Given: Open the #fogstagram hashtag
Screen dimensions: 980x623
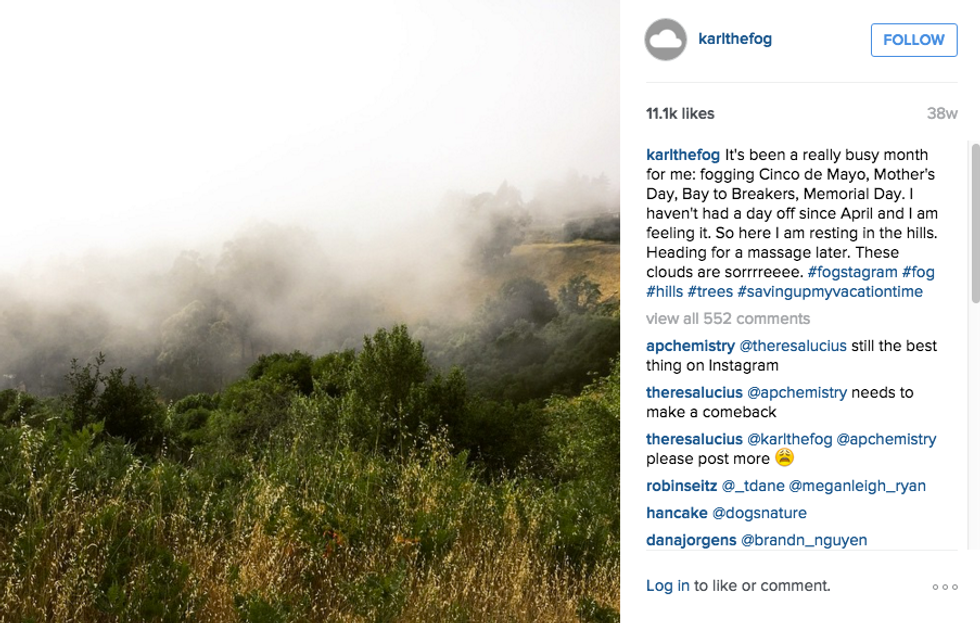Looking at the screenshot, I should point(852,272).
